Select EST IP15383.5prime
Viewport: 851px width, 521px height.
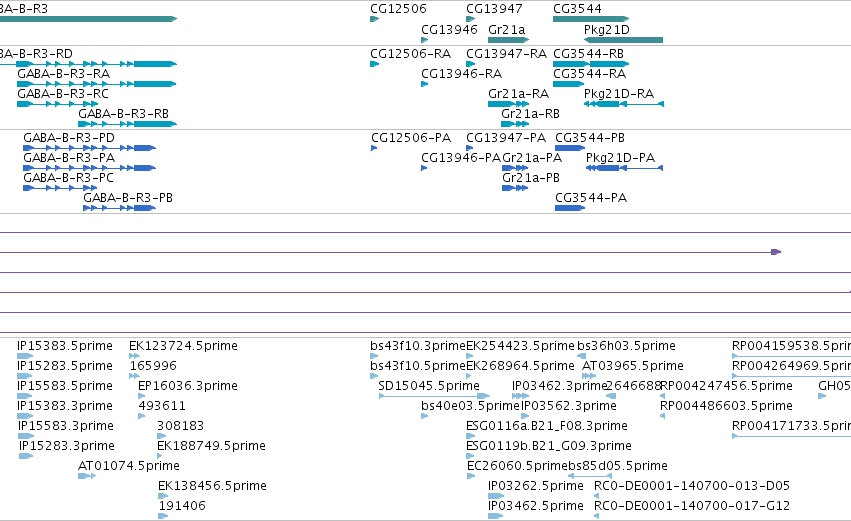click(x=65, y=346)
